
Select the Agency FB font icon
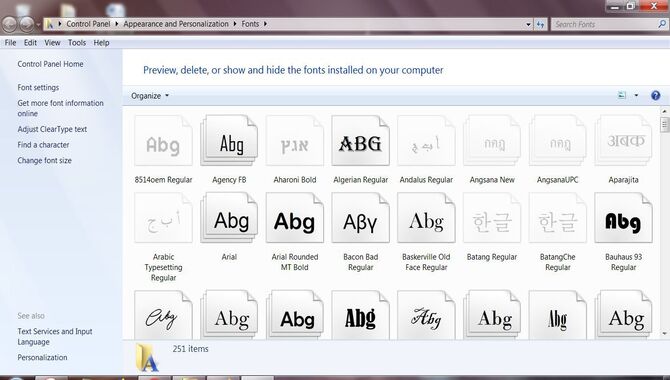pos(229,141)
